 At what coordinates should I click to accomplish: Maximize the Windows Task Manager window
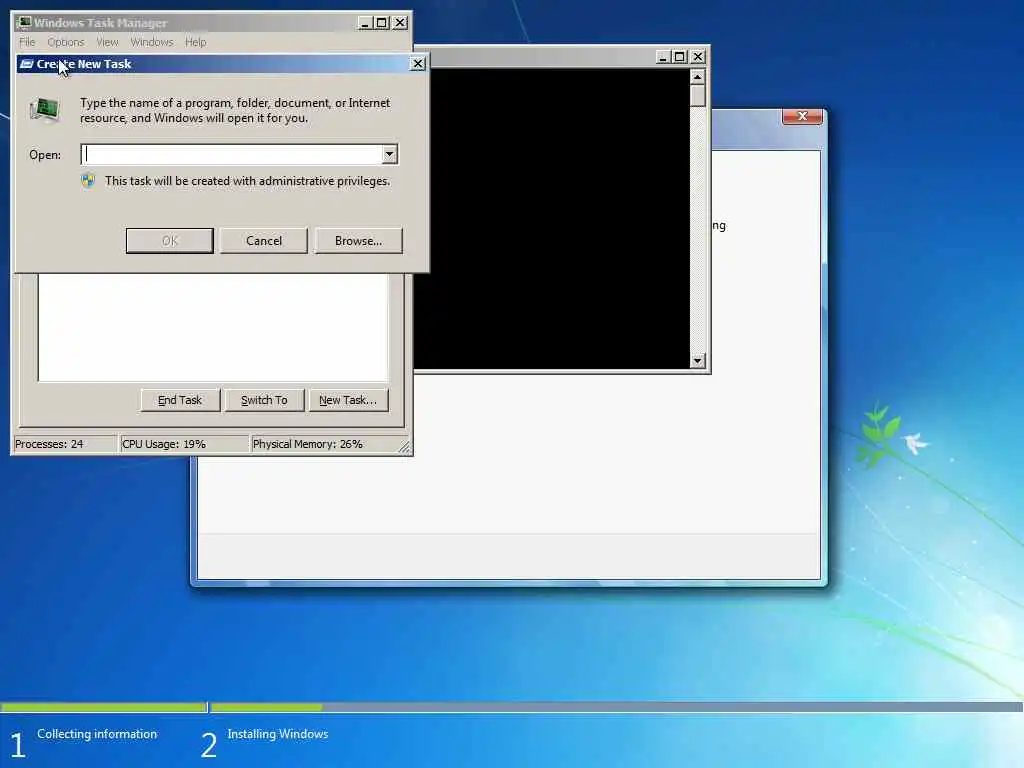382,23
